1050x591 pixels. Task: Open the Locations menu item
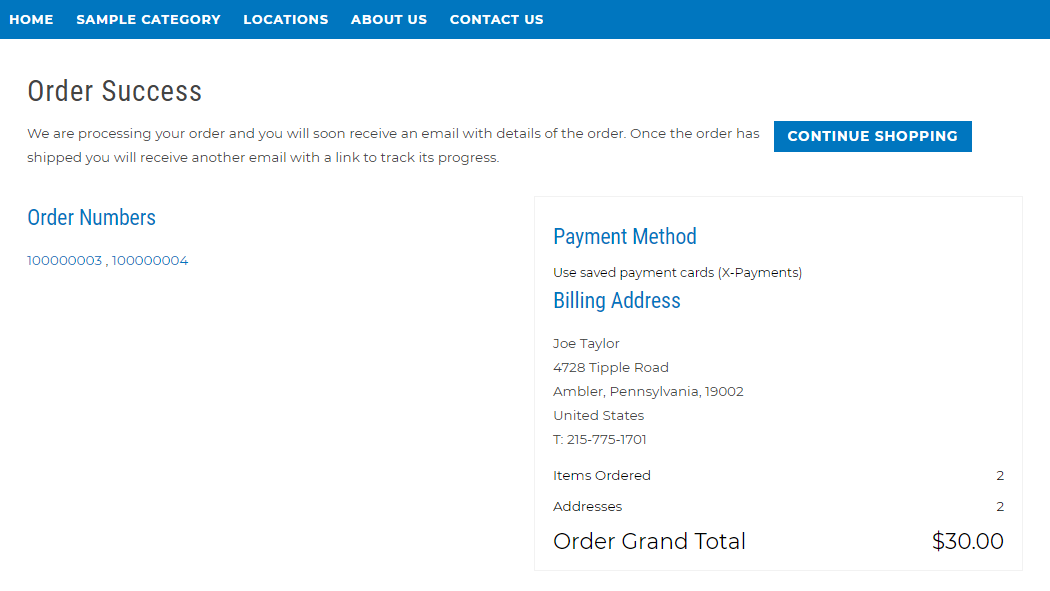286,19
